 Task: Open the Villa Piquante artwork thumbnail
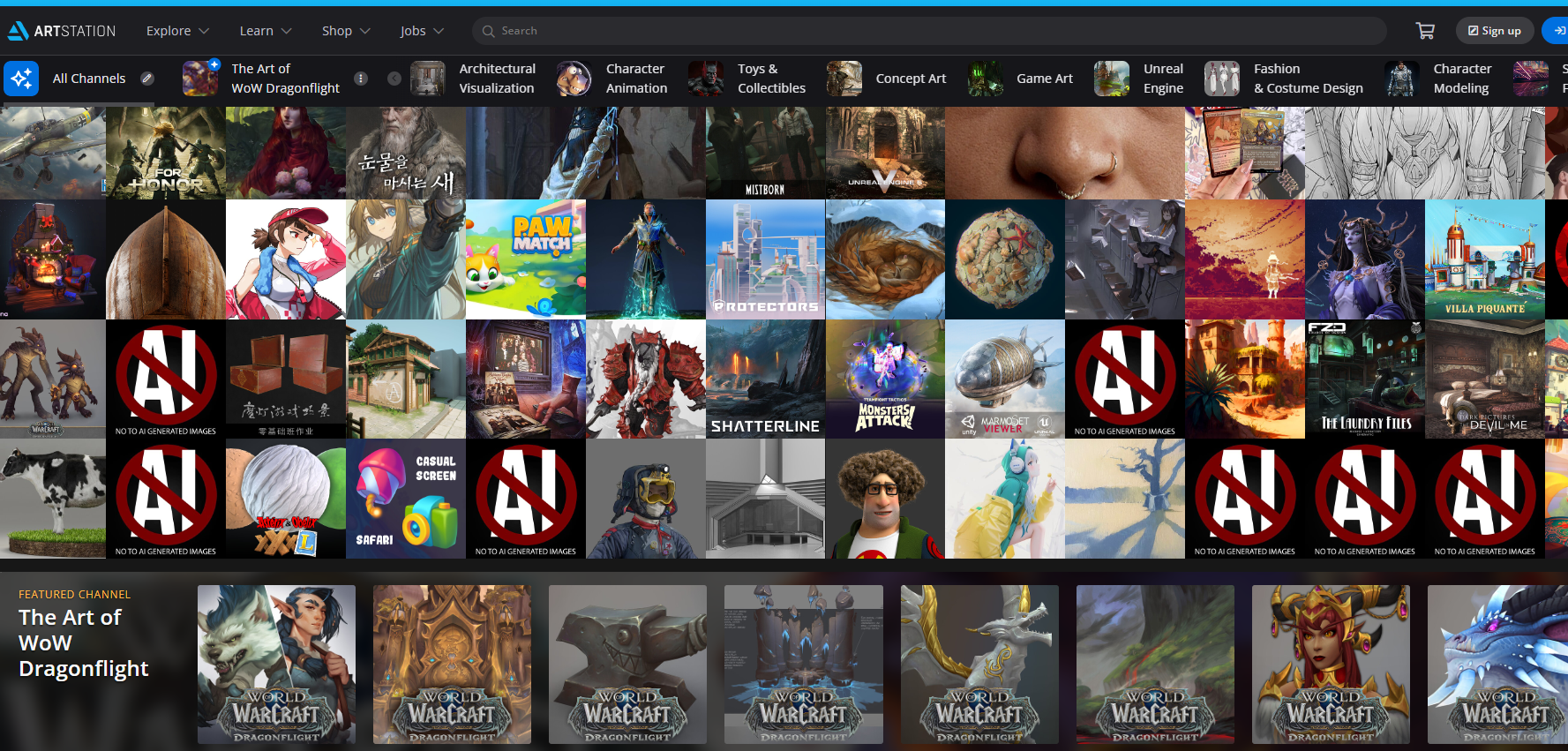point(1485,259)
